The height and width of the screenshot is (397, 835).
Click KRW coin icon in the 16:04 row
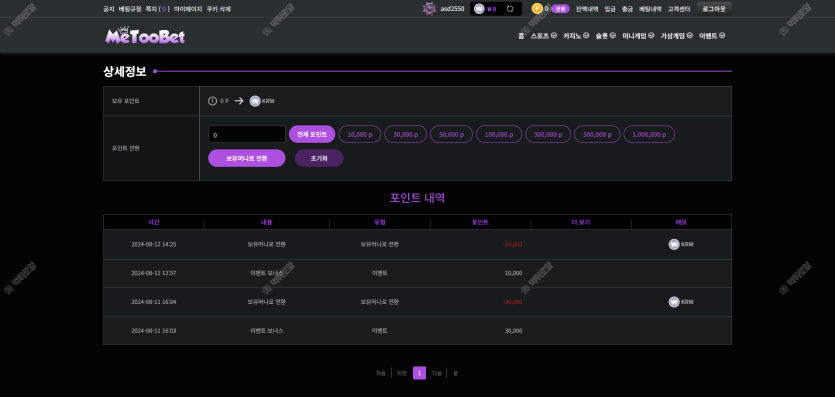674,302
